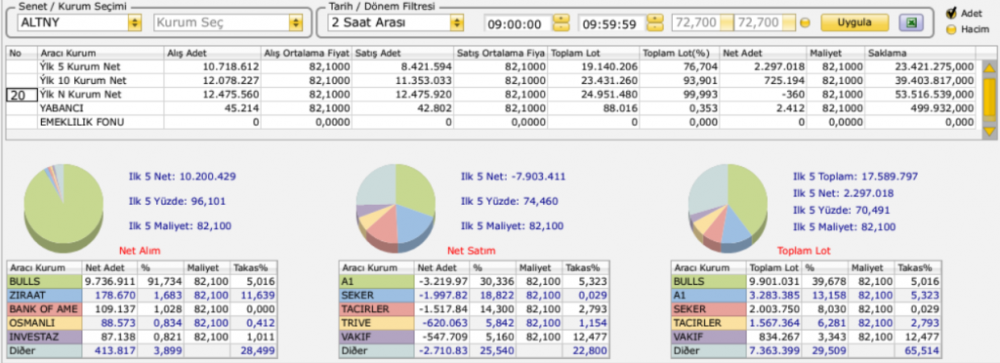
Task: Click the yellow circle beside price range fields
Action: (x=805, y=24)
